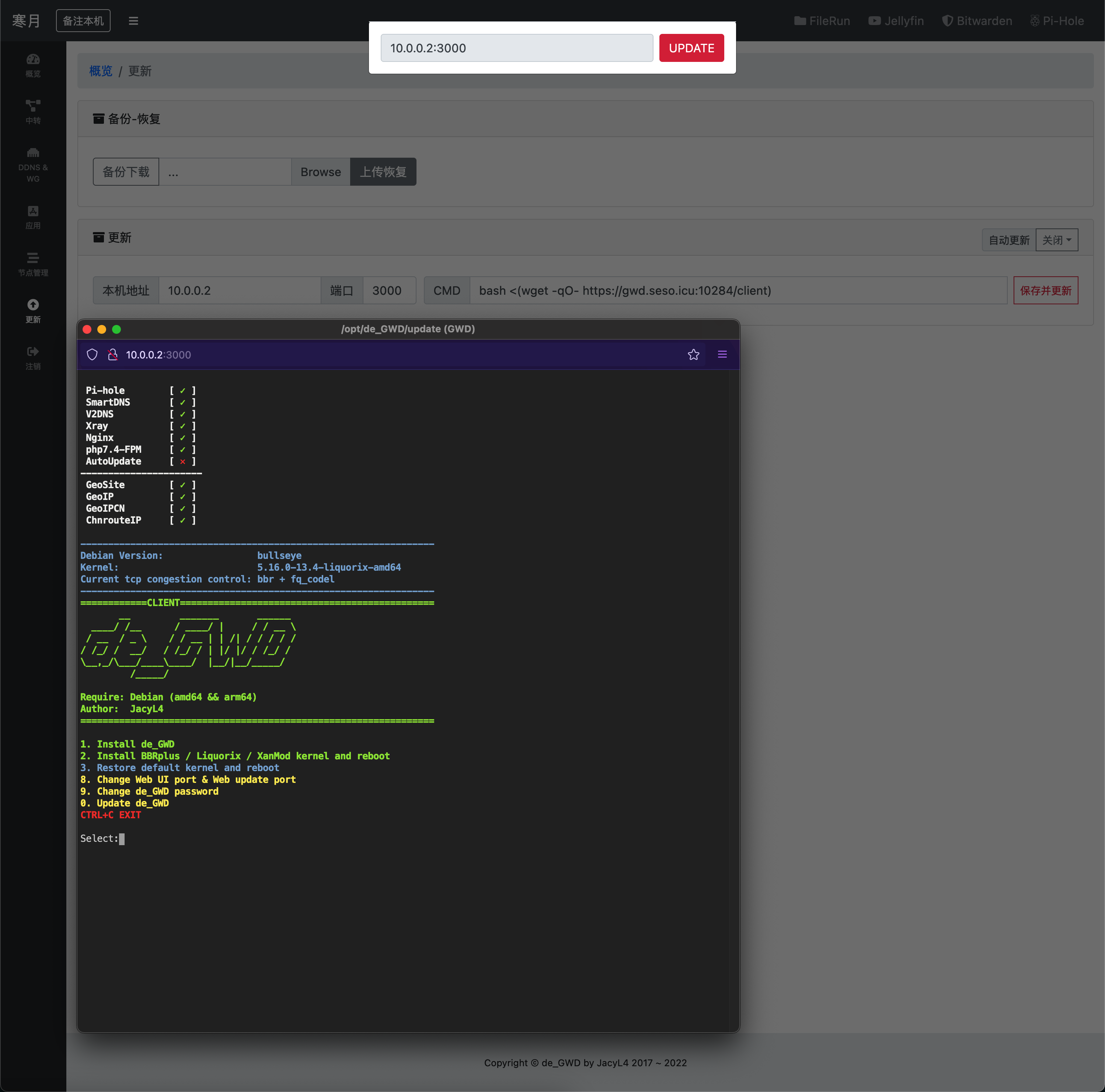This screenshot has height=1092, width=1105.
Task: Click the insecure lock icon beside 10.0.0.2:3000
Action: (113, 354)
